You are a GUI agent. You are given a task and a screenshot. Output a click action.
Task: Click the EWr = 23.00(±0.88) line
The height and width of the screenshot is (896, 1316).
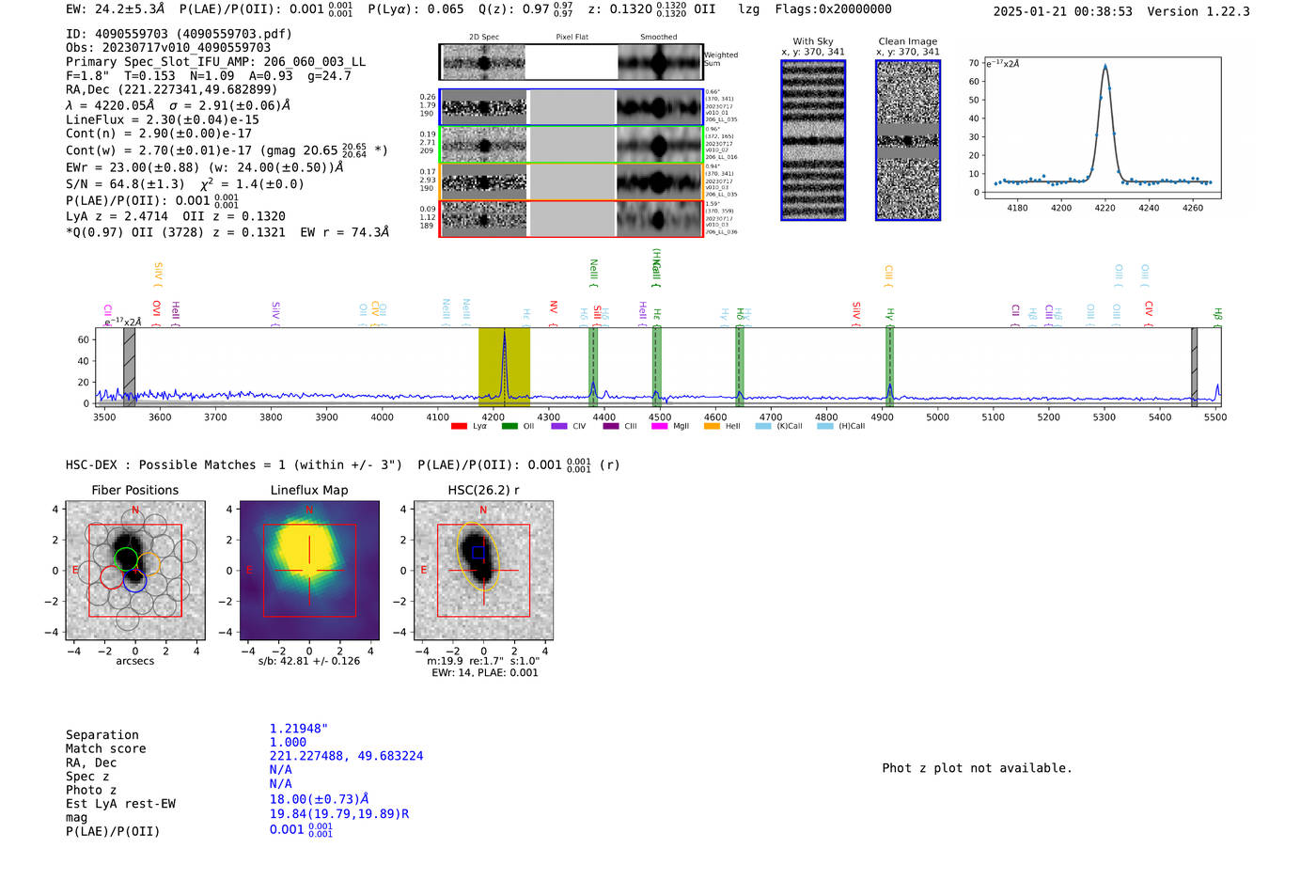[205, 167]
